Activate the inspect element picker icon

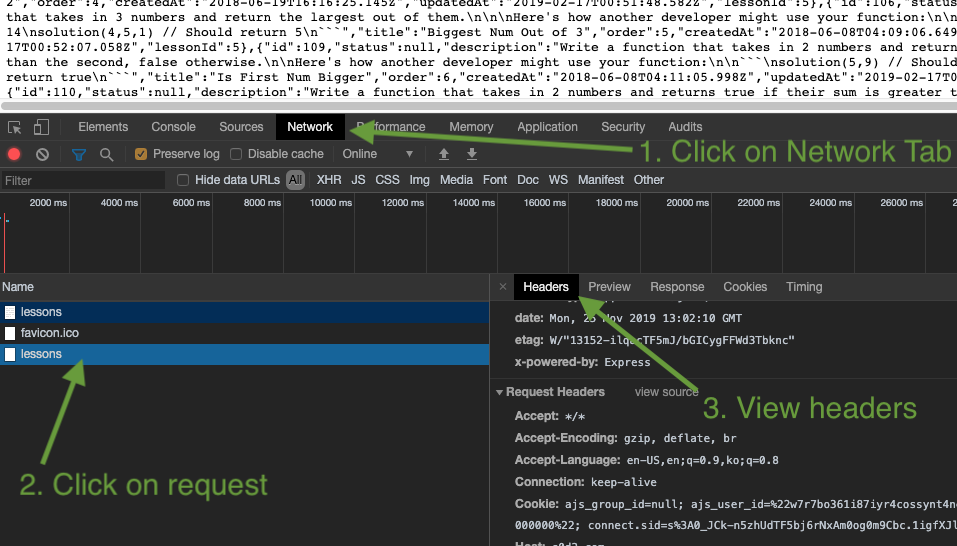point(14,128)
